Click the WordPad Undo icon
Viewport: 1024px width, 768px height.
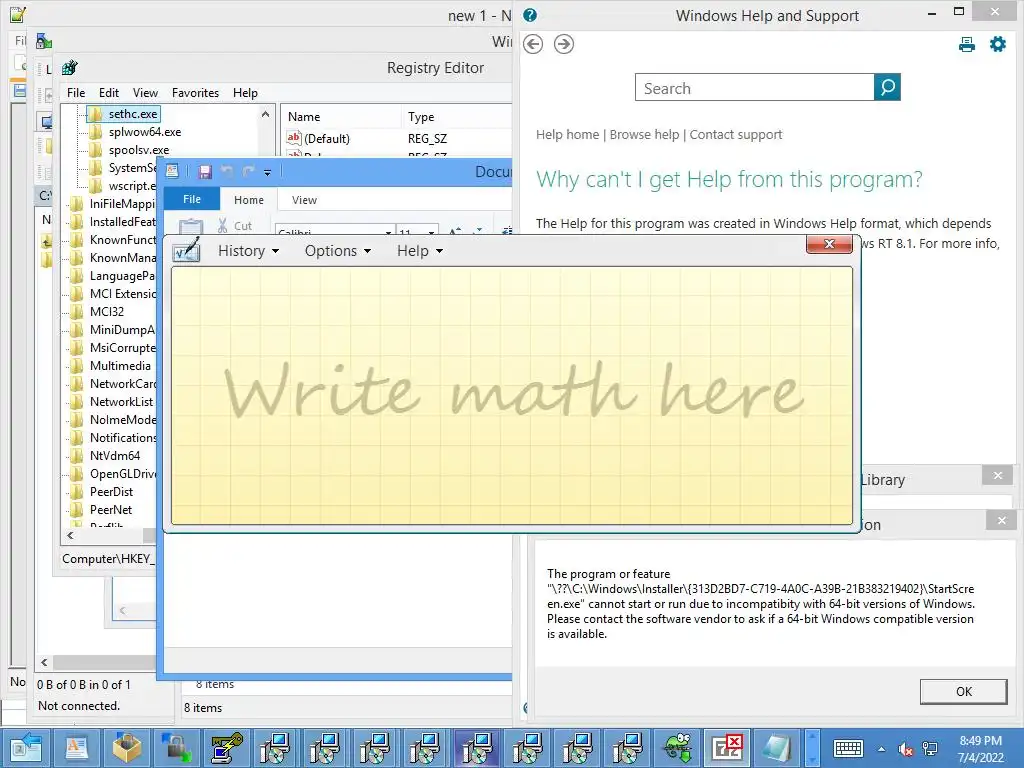pyautogui.click(x=227, y=172)
